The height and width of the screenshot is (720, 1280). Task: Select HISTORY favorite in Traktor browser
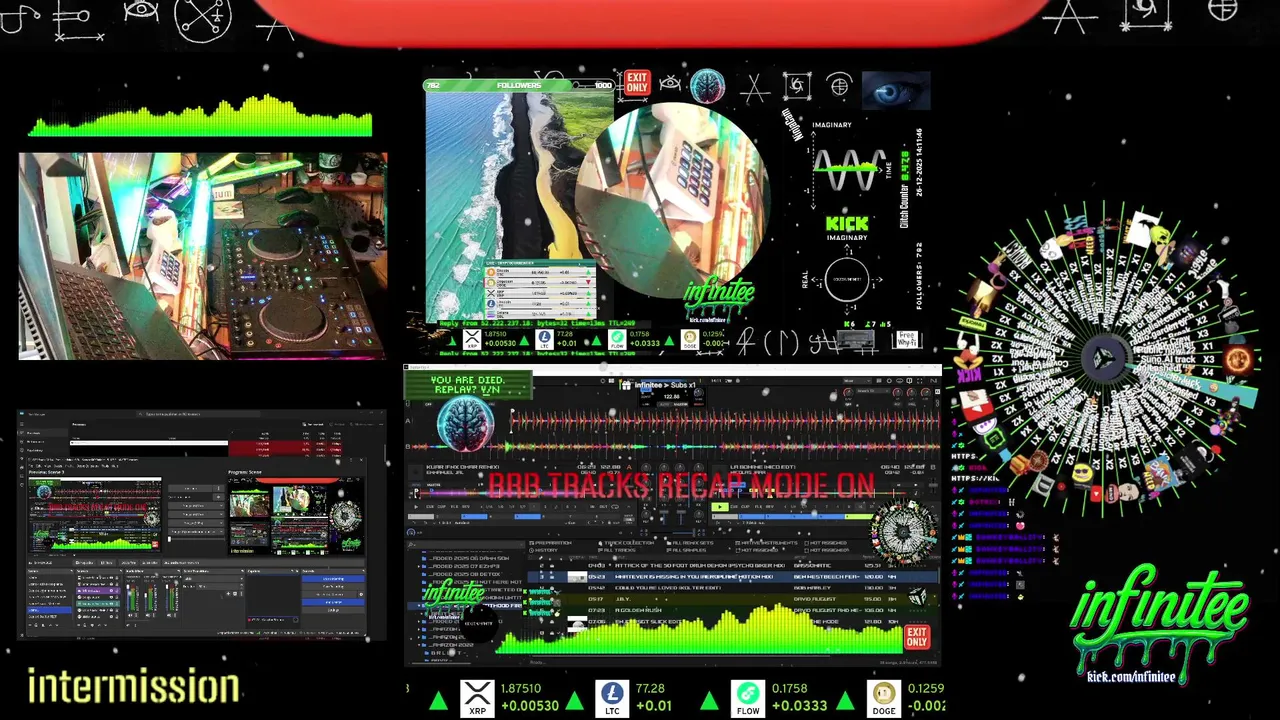tap(543, 550)
